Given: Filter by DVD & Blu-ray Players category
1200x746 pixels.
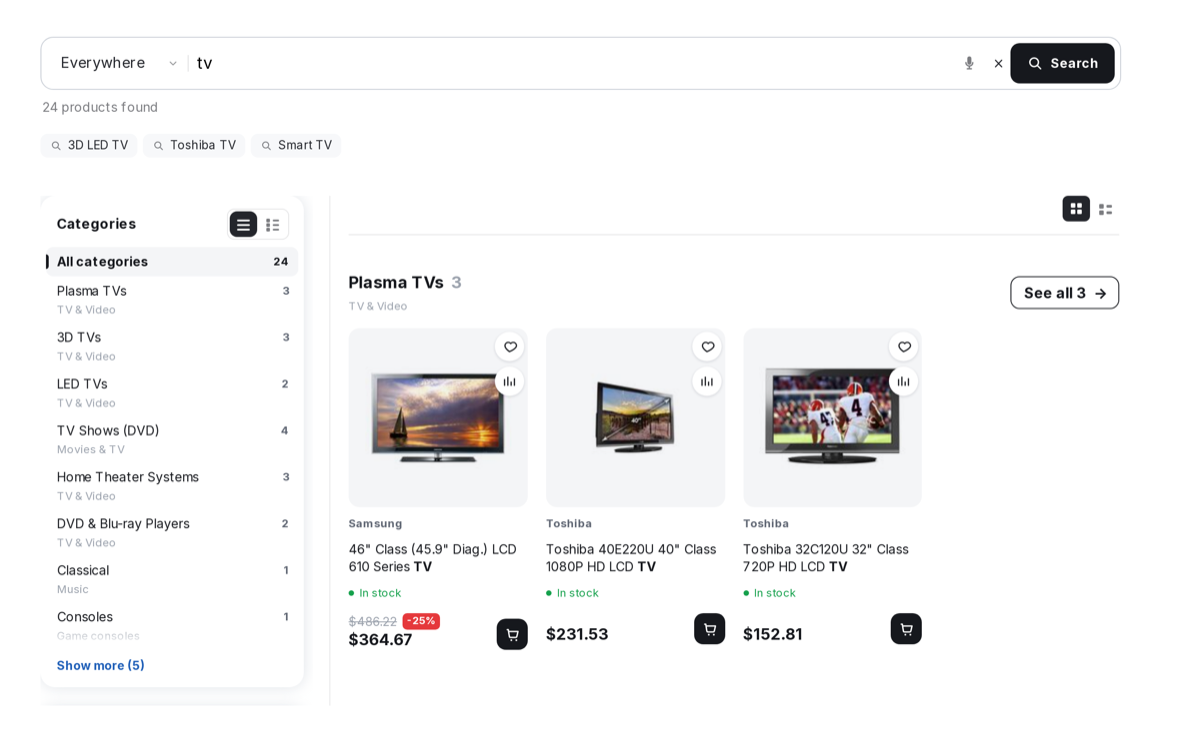Looking at the screenshot, I should [x=172, y=532].
